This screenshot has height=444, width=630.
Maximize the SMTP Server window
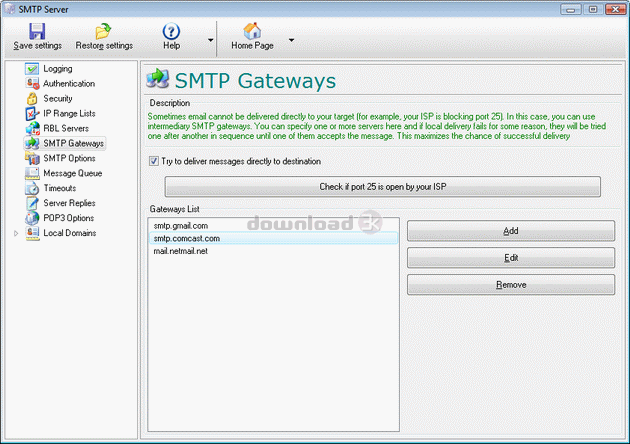(x=593, y=9)
